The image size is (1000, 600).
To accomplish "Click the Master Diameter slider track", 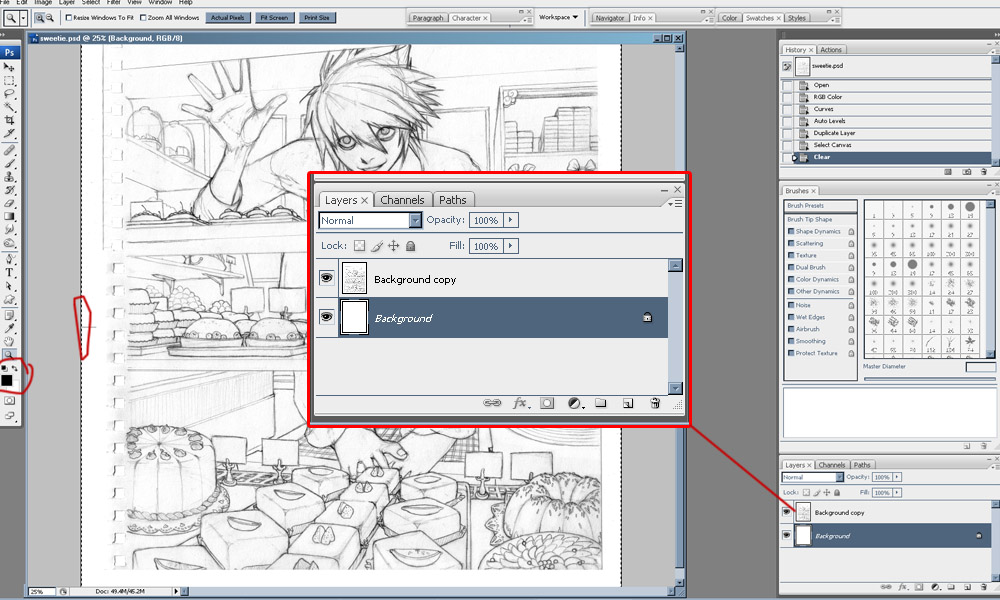I will pos(928,379).
